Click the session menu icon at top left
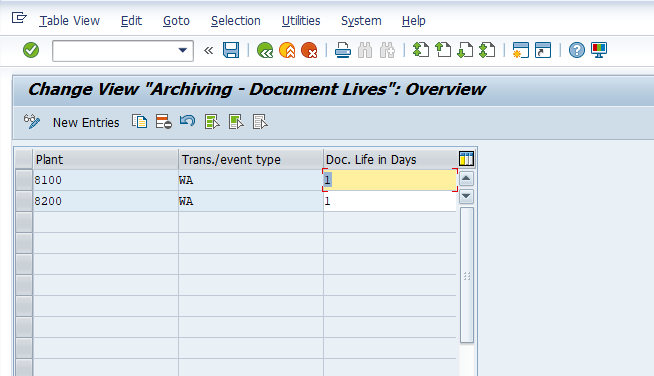 point(19,18)
